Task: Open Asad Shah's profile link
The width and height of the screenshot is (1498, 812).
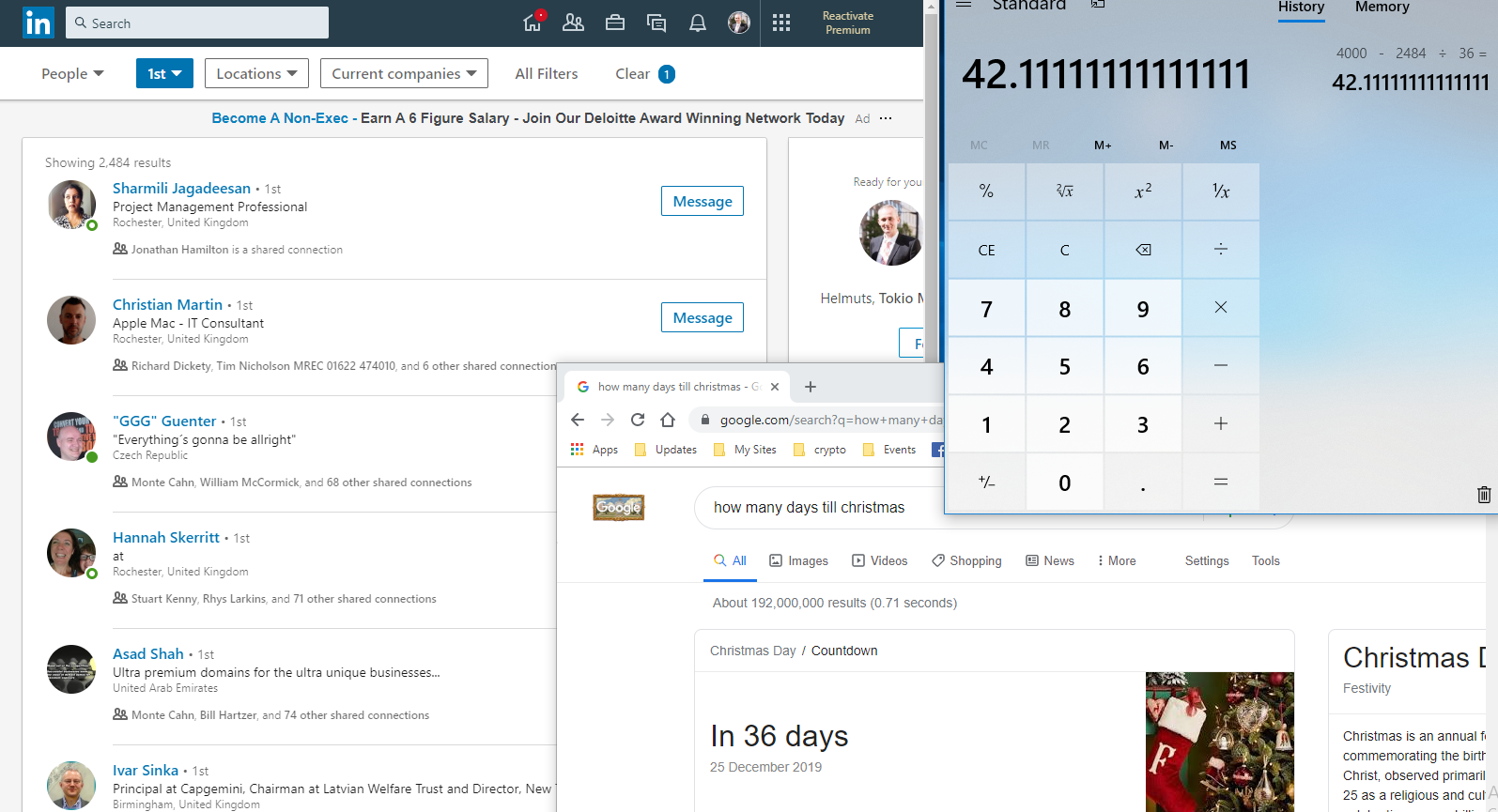Action: pyautogui.click(x=148, y=654)
